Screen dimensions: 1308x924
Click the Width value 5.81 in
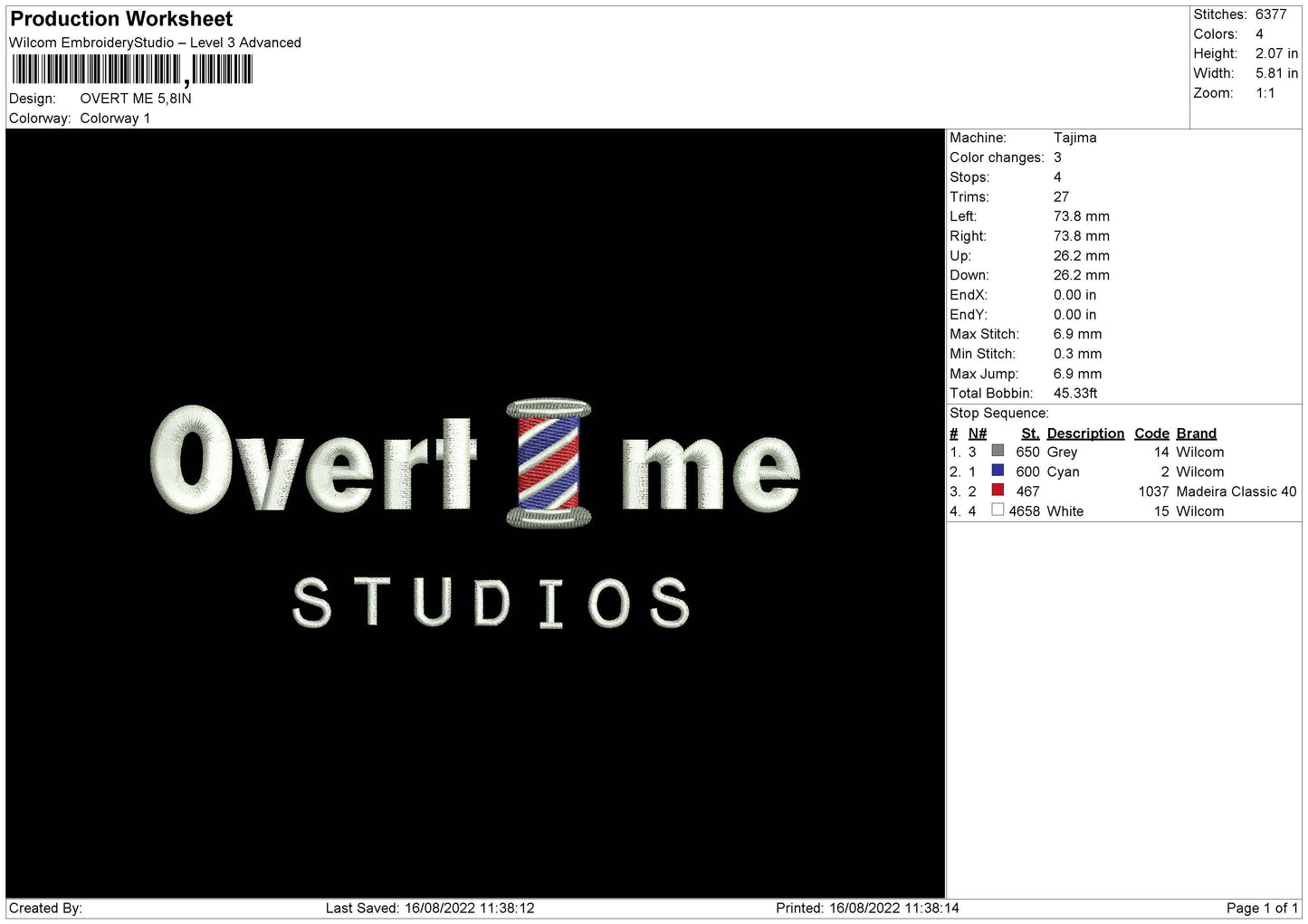(1276, 73)
